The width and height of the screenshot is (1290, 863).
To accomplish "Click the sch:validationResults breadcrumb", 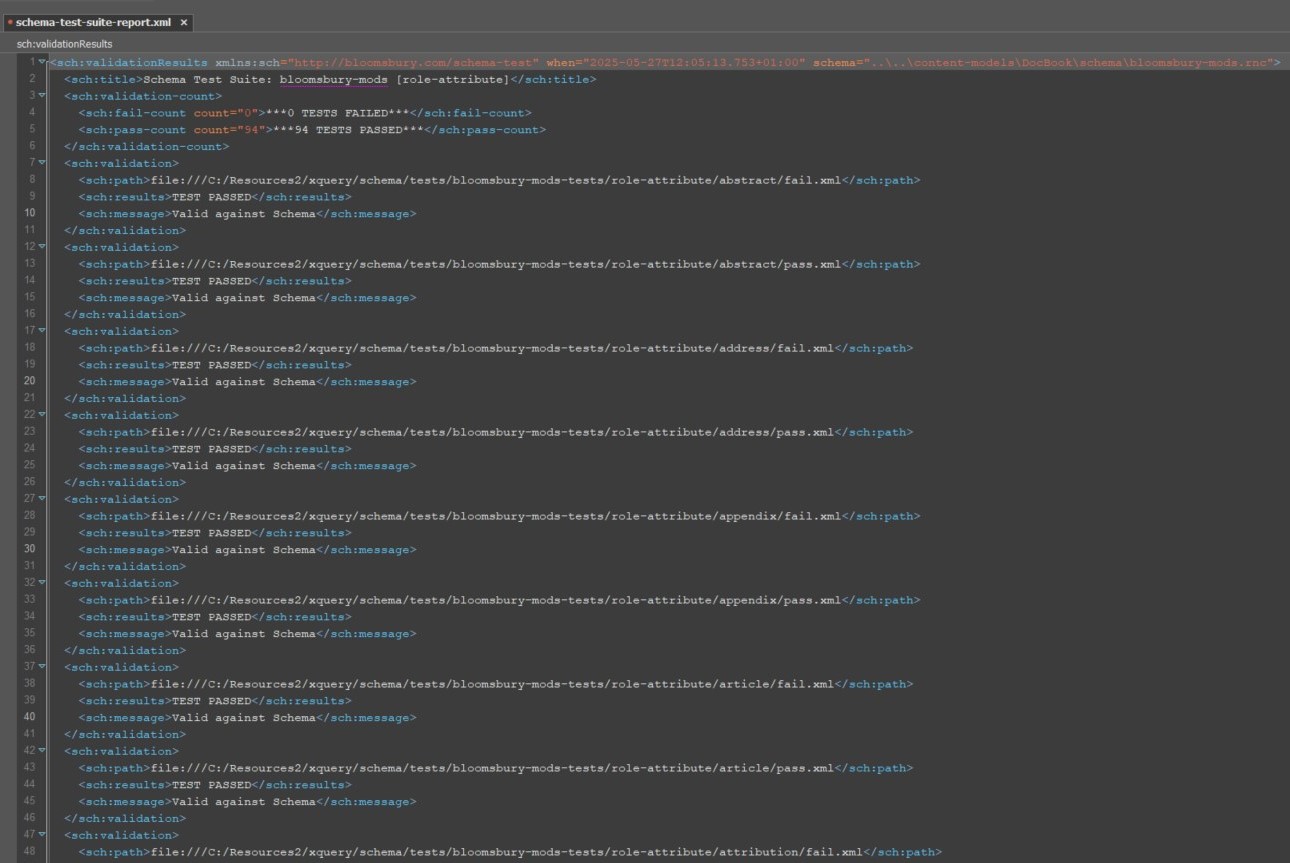I will 64,44.
